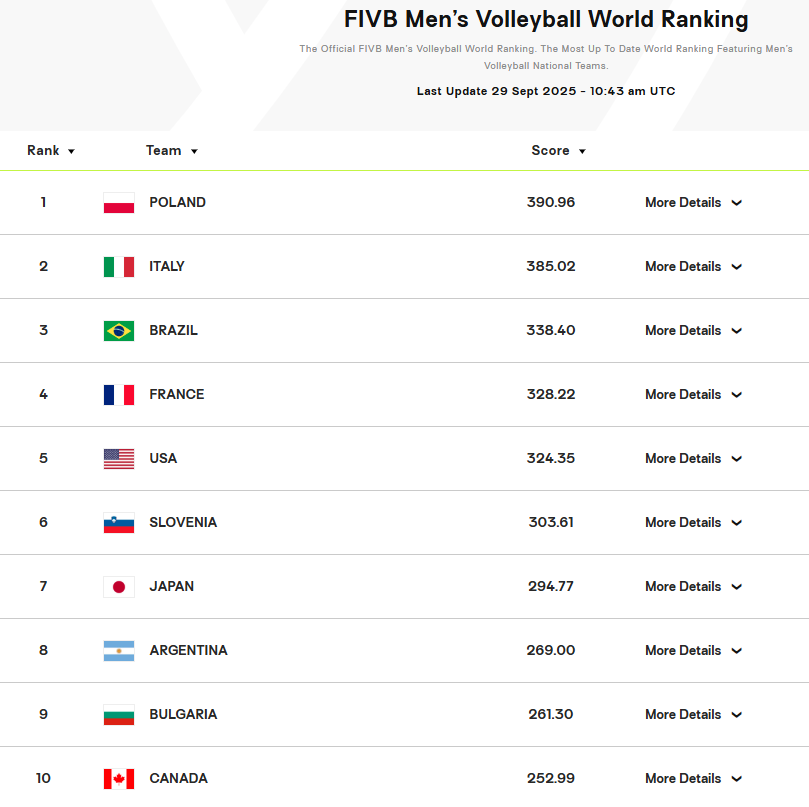Image resolution: width=809 pixels, height=807 pixels.
Task: Sort the table by Rank column
Action: tap(51, 151)
